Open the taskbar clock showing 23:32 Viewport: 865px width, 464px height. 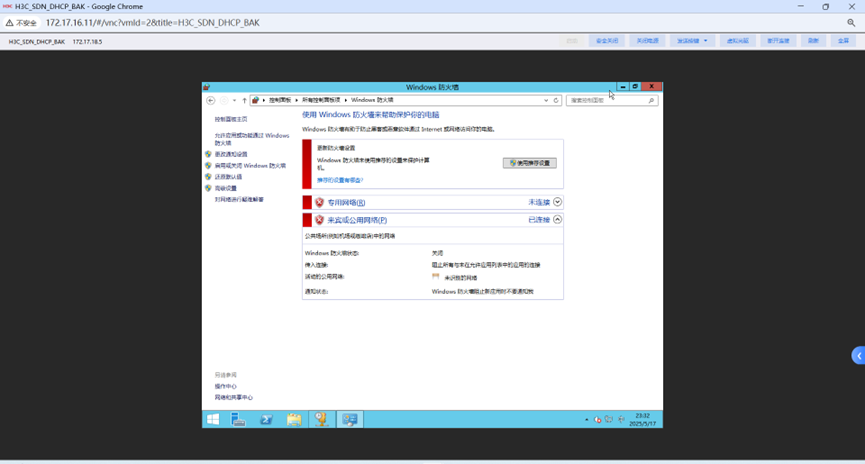click(x=643, y=419)
